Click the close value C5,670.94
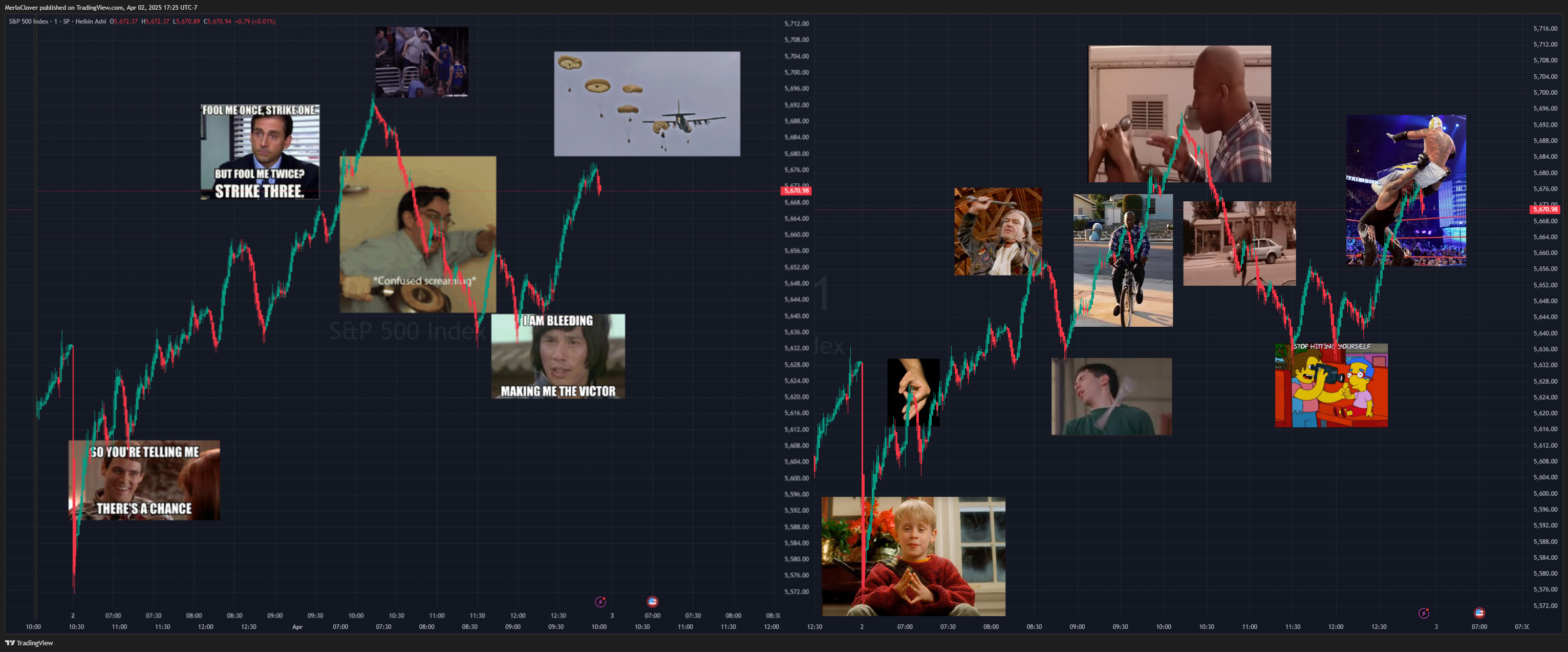The image size is (1568, 652). (x=217, y=22)
